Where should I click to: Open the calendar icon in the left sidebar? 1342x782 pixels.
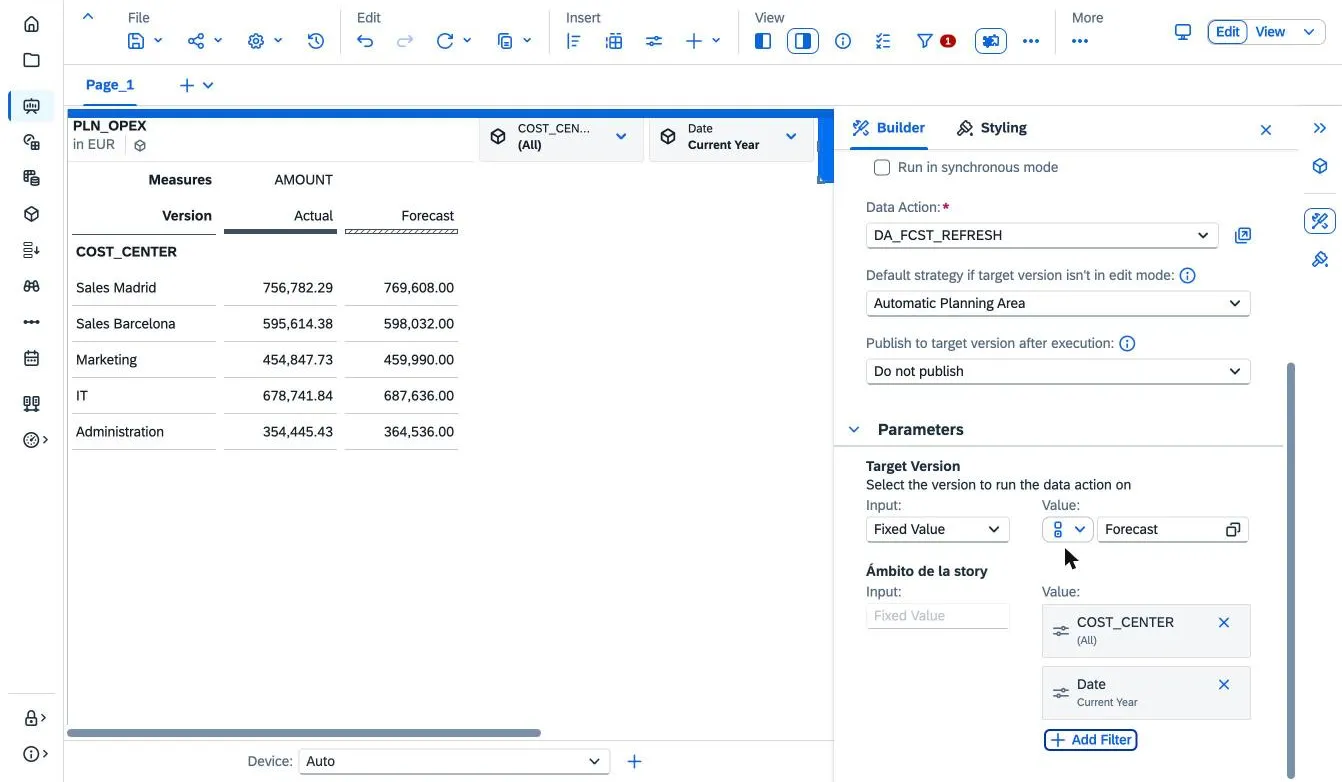click(31, 358)
